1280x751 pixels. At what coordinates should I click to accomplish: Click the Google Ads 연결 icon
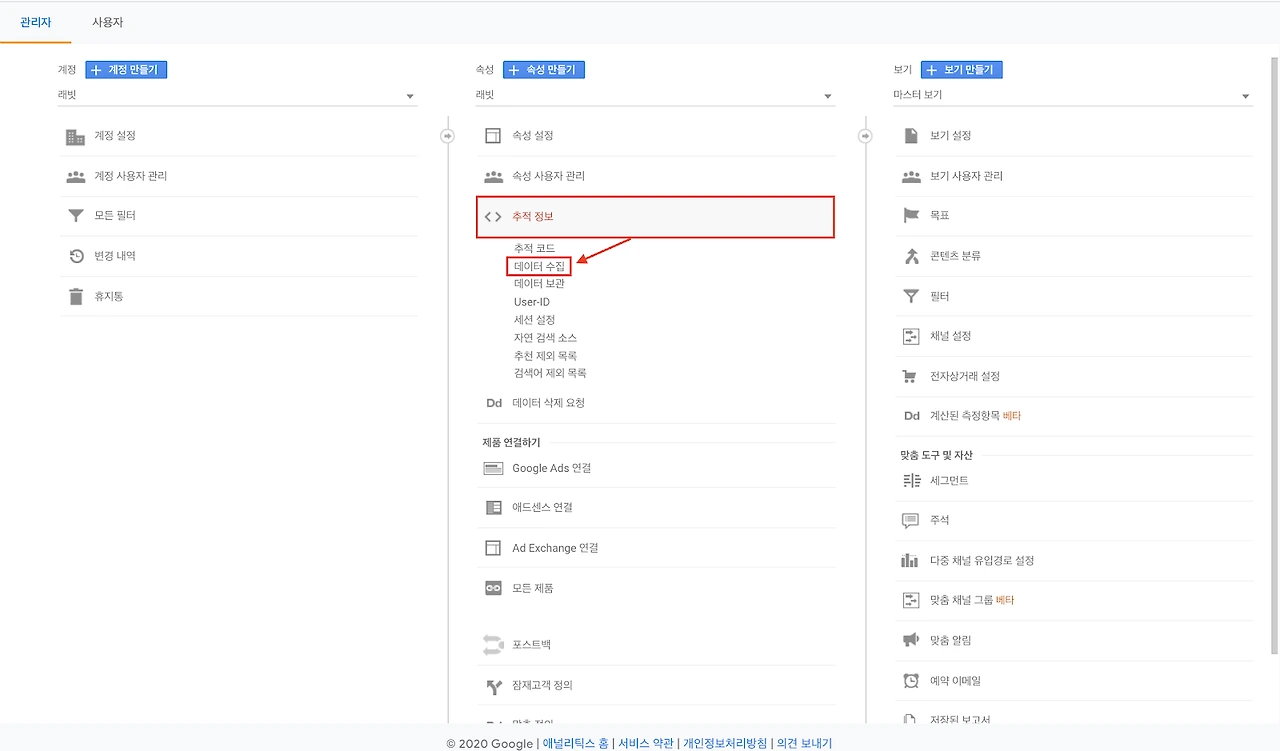493,468
